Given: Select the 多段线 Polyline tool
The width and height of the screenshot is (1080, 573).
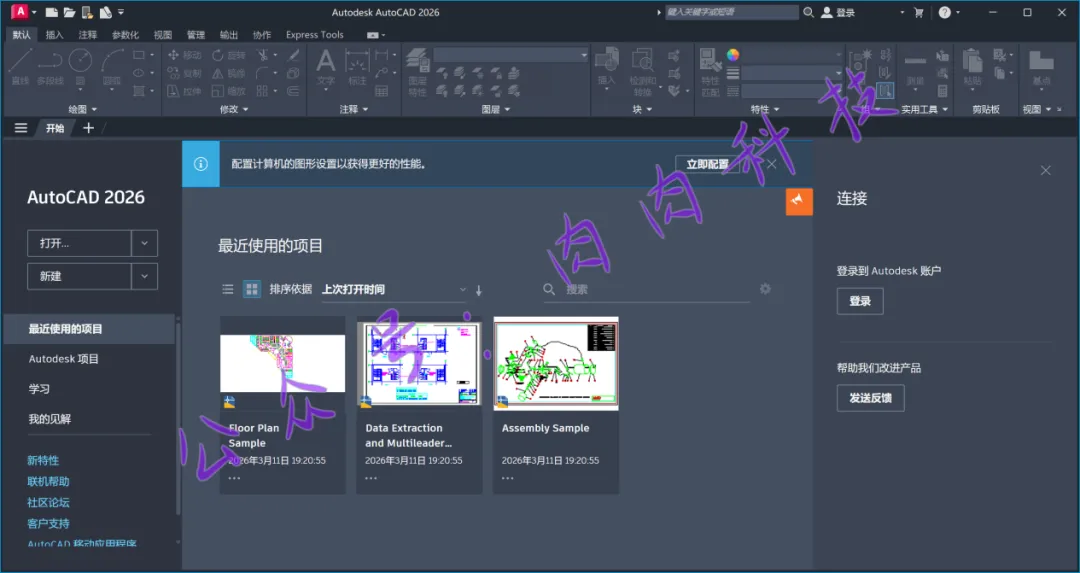Looking at the screenshot, I should pyautogui.click(x=50, y=67).
